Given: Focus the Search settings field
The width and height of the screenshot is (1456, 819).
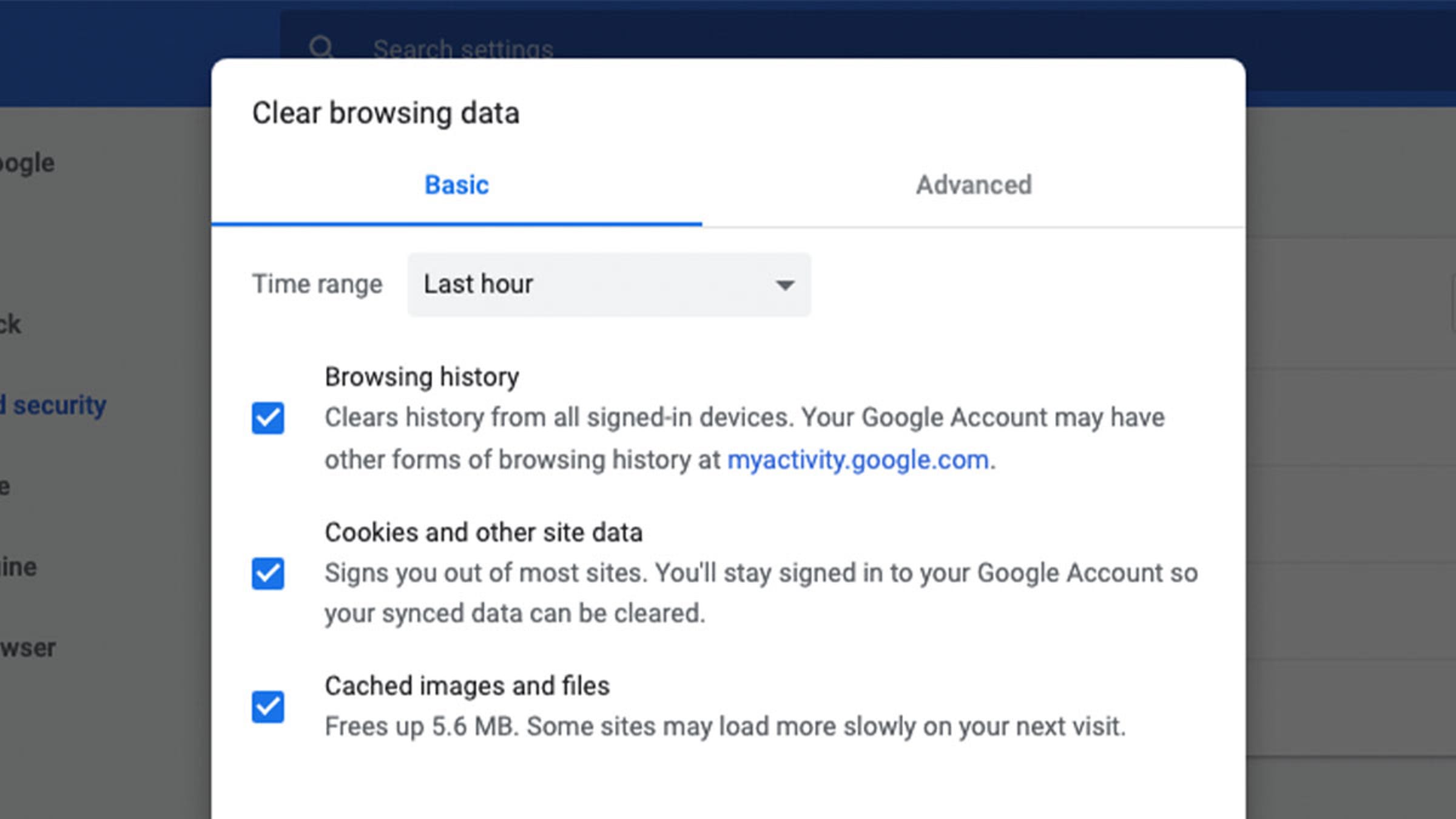Looking at the screenshot, I should pos(463,49).
